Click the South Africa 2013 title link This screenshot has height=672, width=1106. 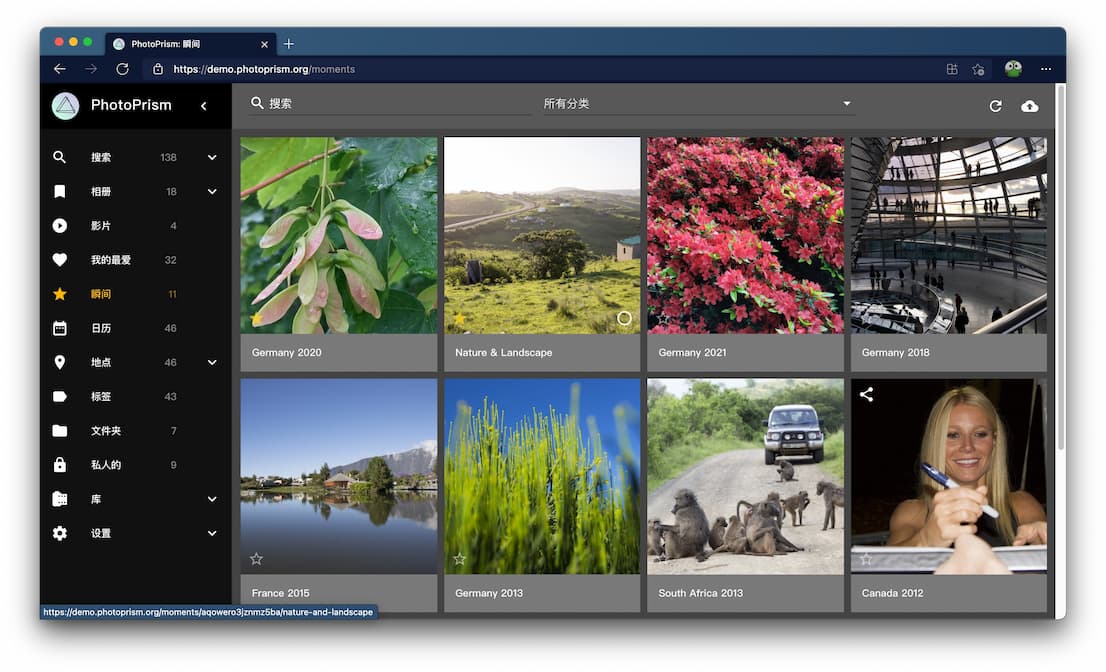pyautogui.click(x=700, y=593)
